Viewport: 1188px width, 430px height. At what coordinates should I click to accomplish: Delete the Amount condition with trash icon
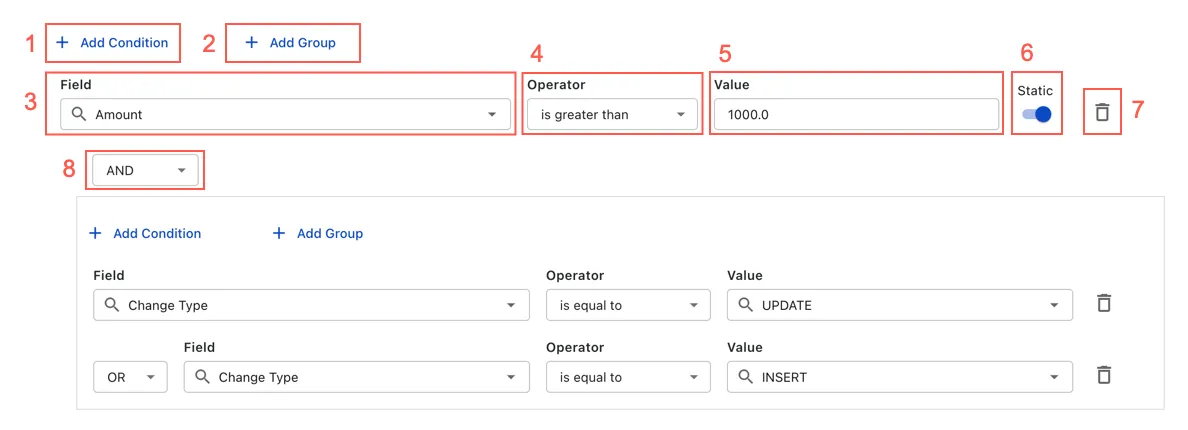coord(1102,113)
